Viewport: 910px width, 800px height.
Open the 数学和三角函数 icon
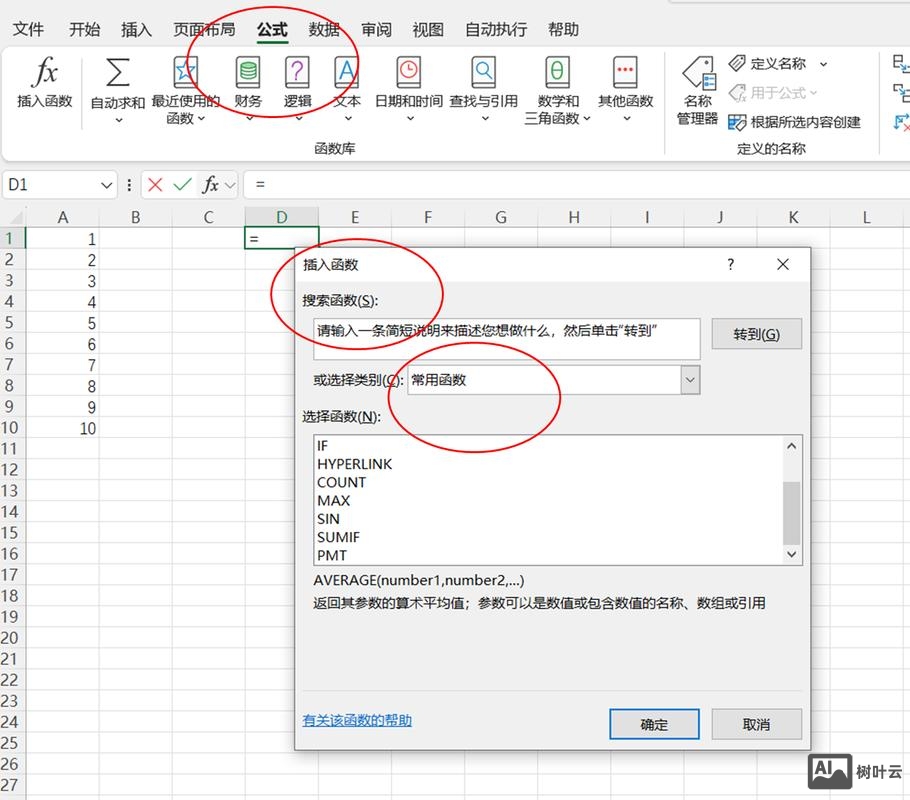click(x=558, y=74)
